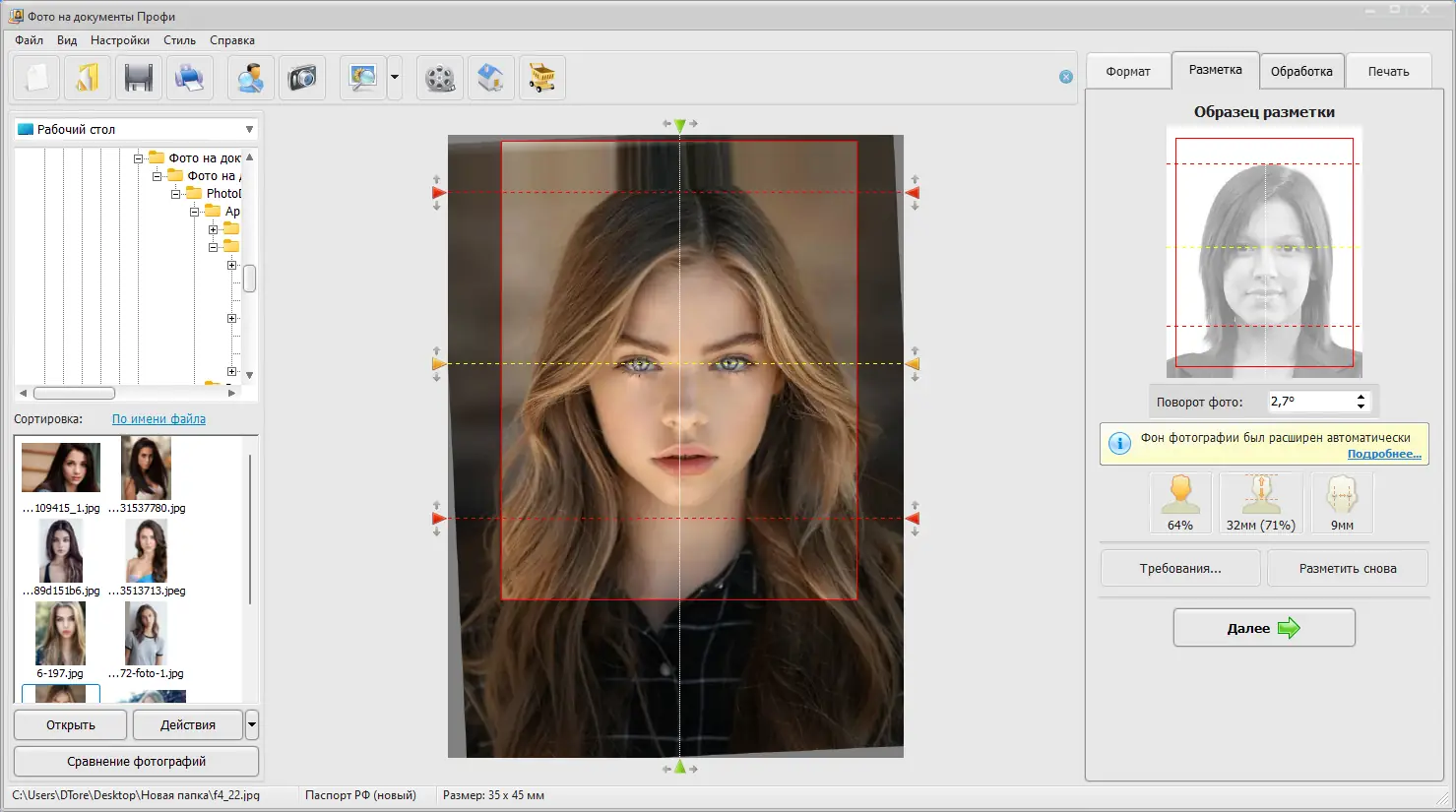
Task: Click the Print toolbar icon
Action: click(x=189, y=78)
